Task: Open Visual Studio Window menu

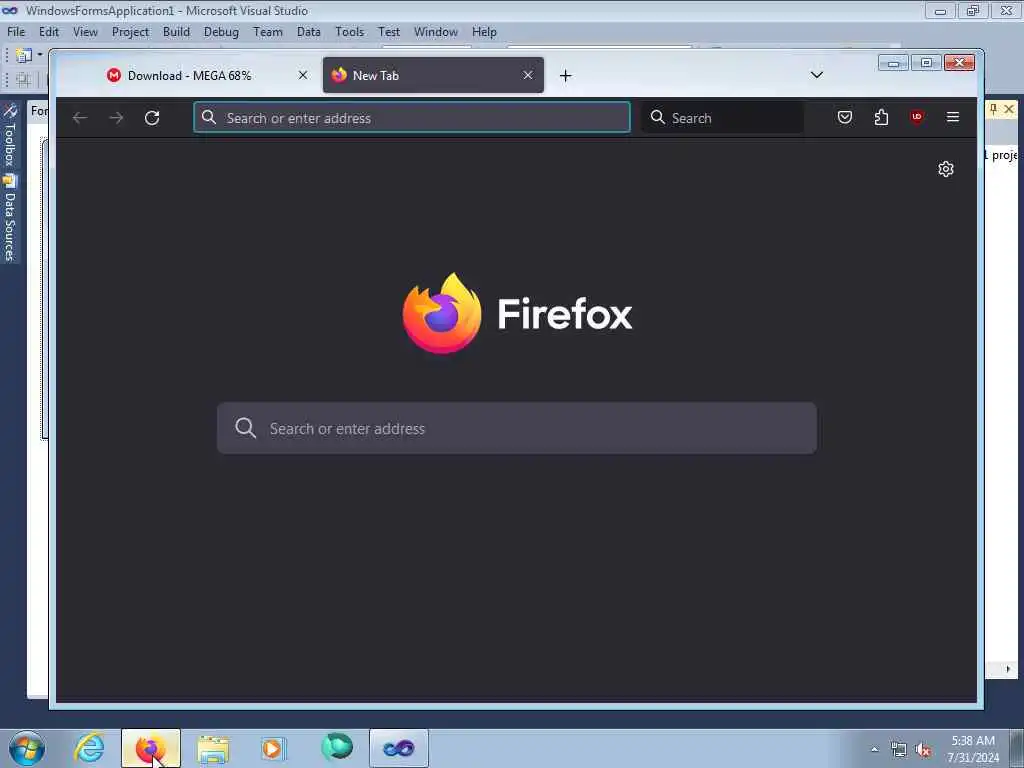Action: point(436,32)
